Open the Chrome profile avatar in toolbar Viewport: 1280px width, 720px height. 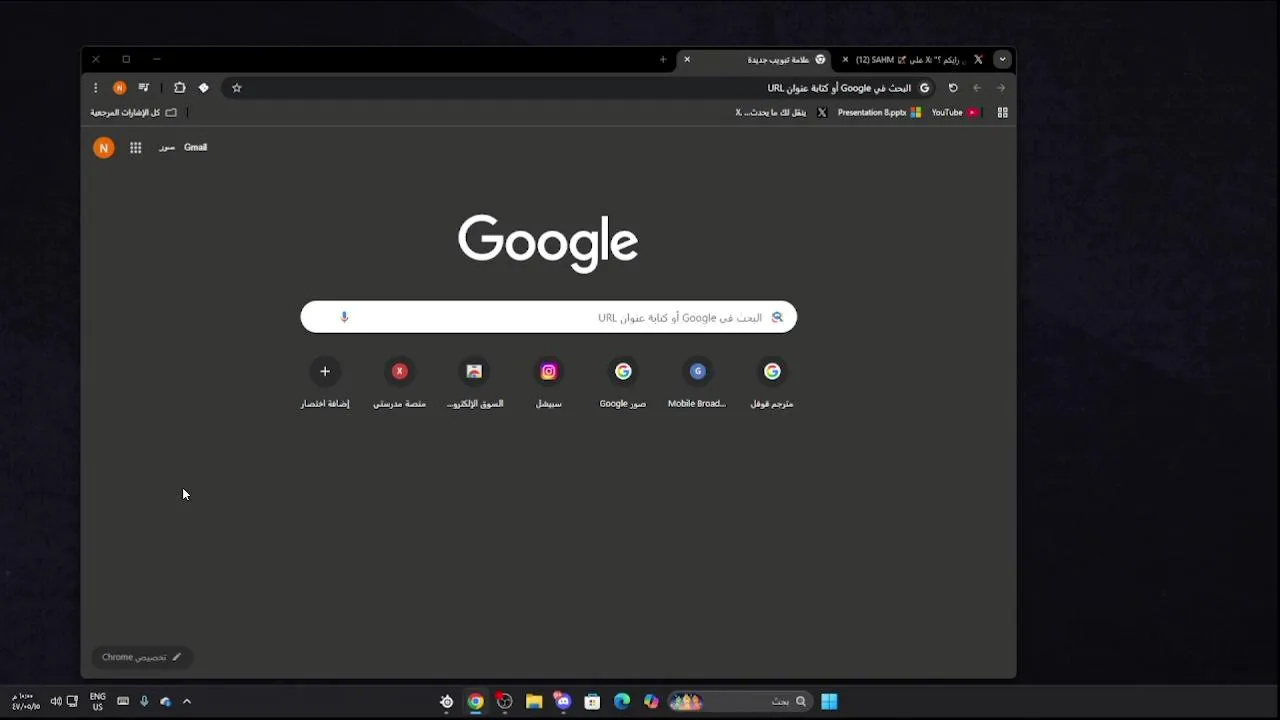[x=120, y=88]
